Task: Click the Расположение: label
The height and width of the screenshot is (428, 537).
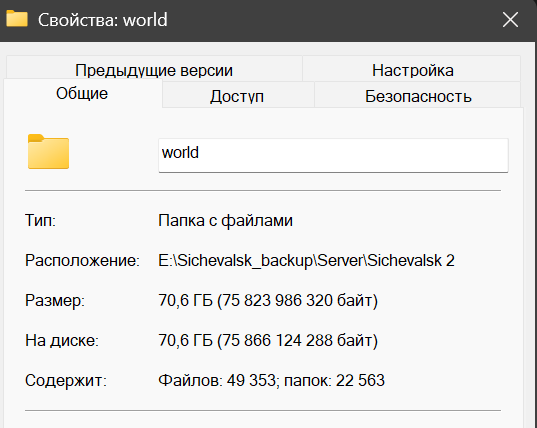Action: coord(82,260)
